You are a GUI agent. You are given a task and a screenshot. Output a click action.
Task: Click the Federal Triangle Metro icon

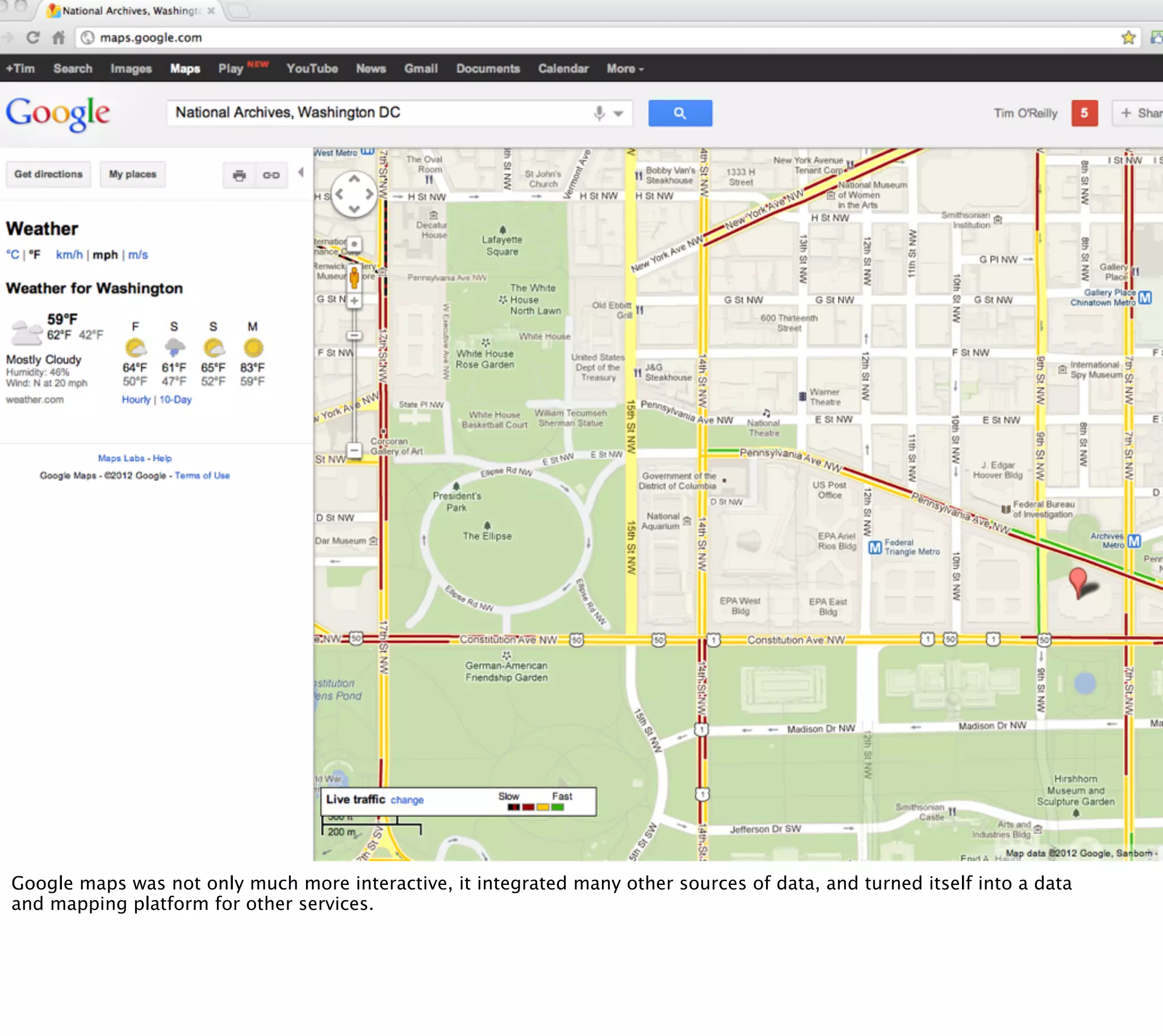tap(875, 547)
